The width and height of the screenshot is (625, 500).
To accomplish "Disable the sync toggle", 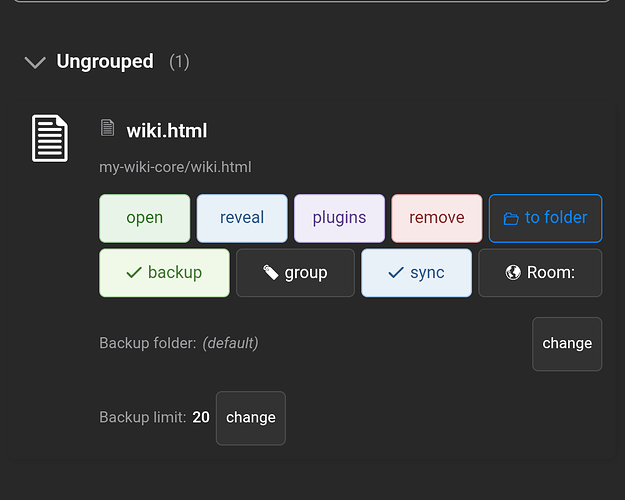I will 416,273.
